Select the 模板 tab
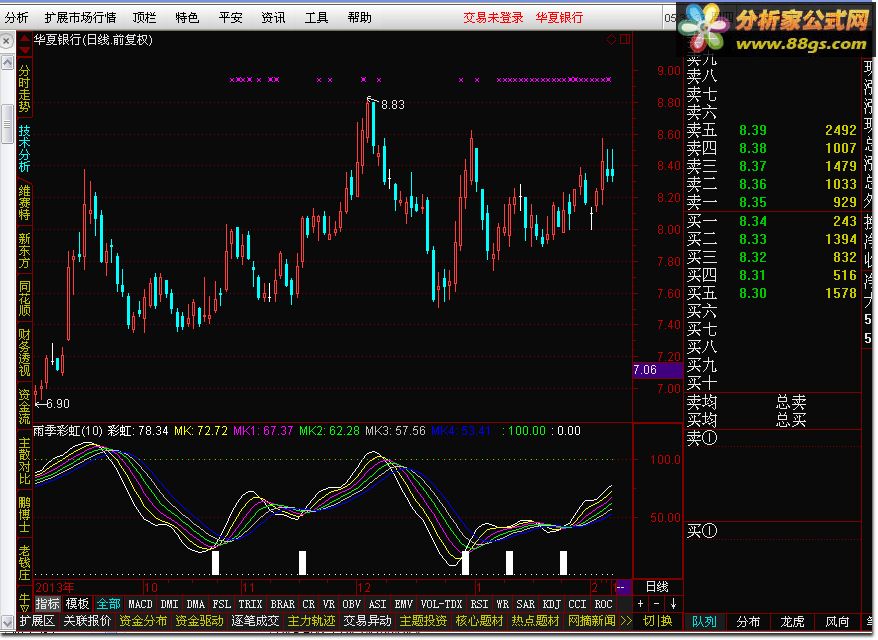878x640 pixels. 77,604
